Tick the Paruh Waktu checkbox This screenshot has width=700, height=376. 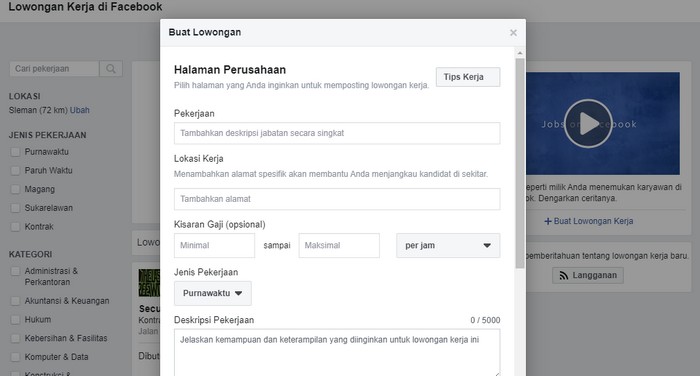click(x=15, y=171)
